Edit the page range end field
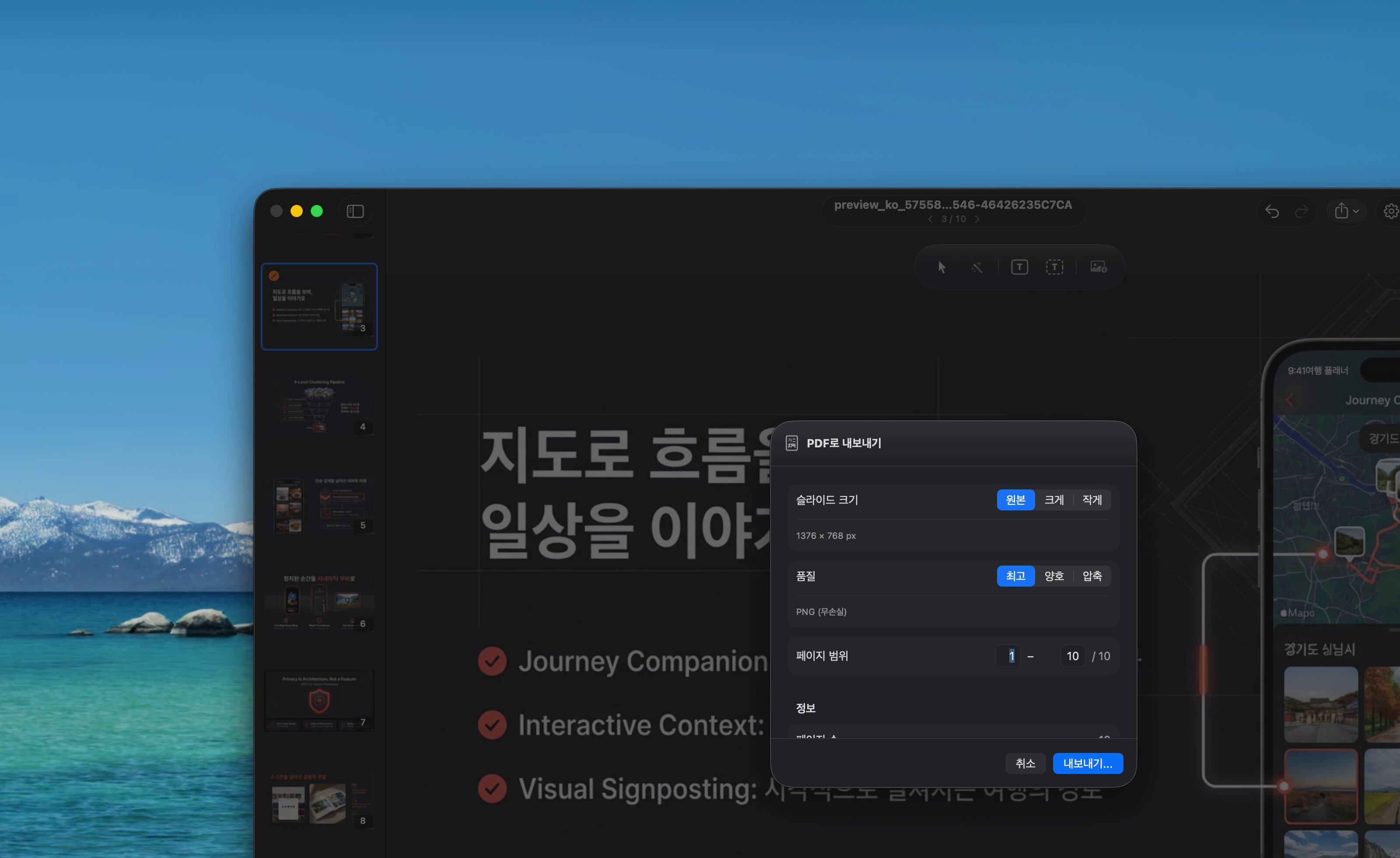1400x858 pixels. tap(1072, 656)
